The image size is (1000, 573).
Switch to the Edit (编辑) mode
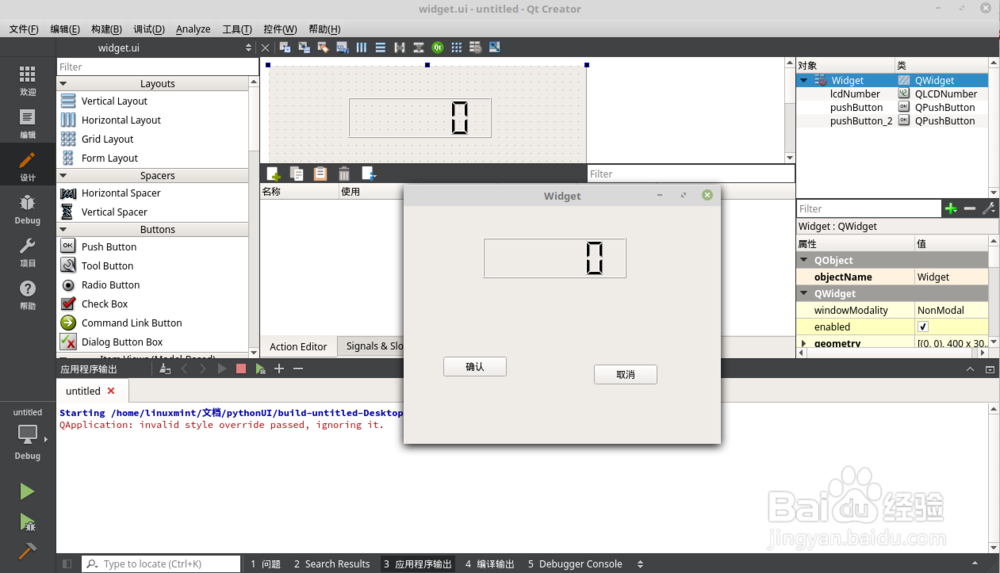[27, 124]
